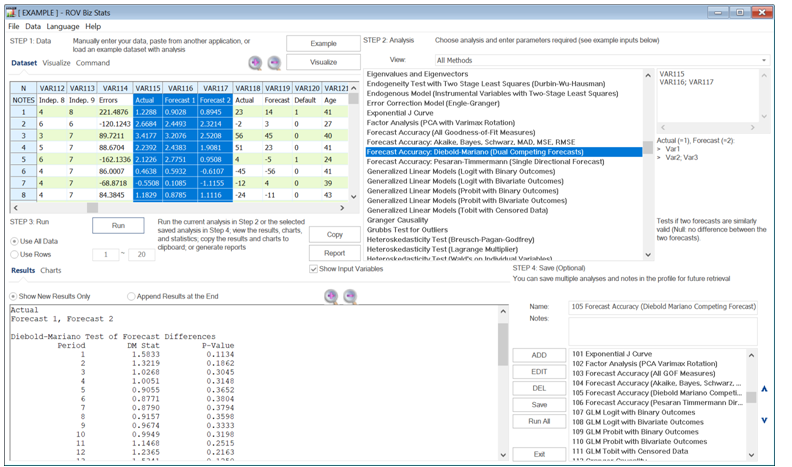Select Granger Causality method
This screenshot has height=467, width=792.
[x=397, y=220]
